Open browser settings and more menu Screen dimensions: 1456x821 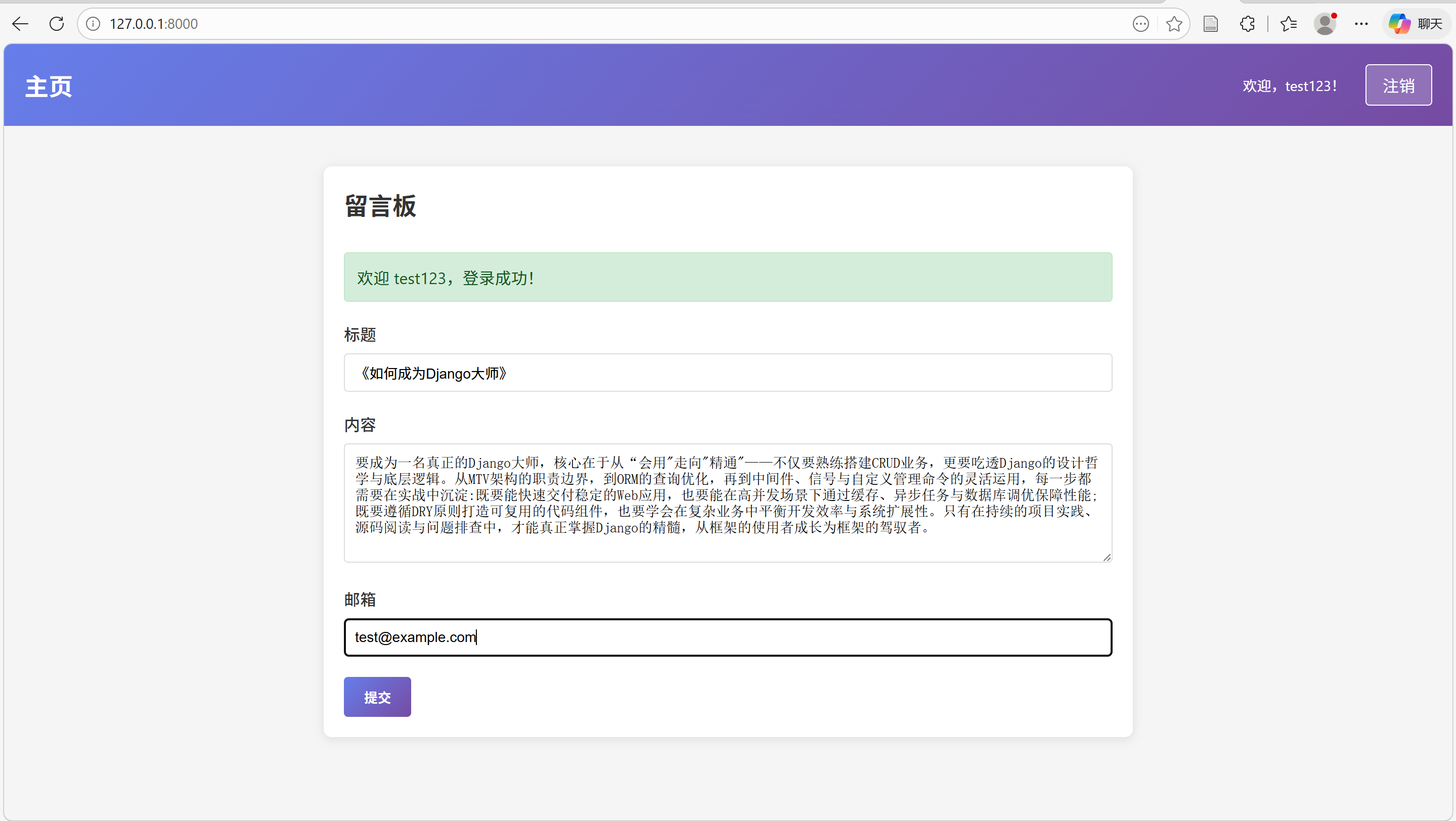coord(1361,24)
